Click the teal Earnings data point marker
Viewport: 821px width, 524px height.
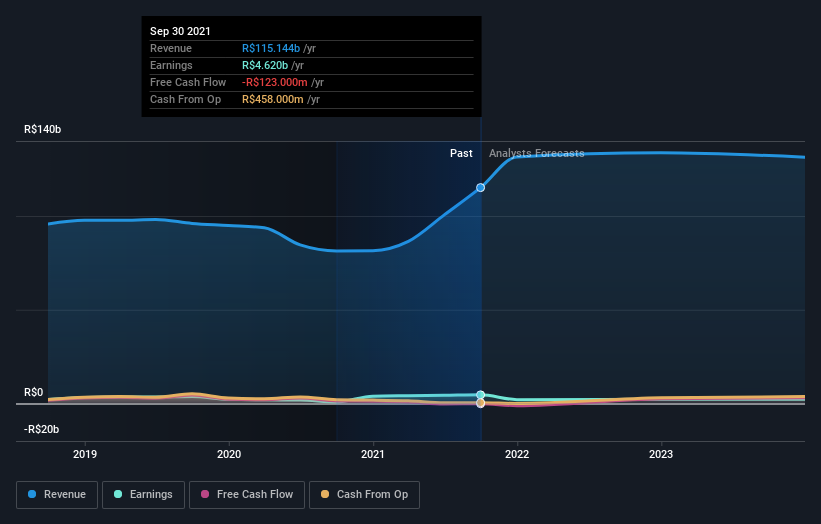tap(480, 395)
